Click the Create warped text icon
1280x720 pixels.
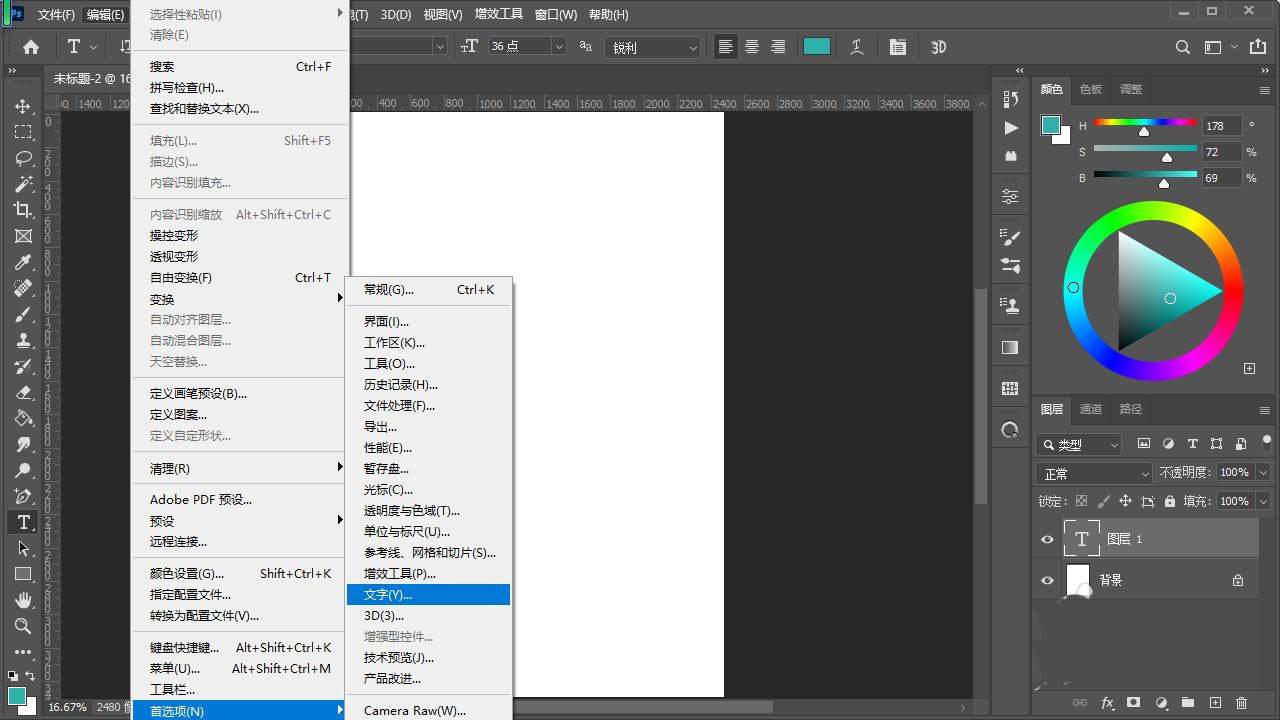pos(857,47)
